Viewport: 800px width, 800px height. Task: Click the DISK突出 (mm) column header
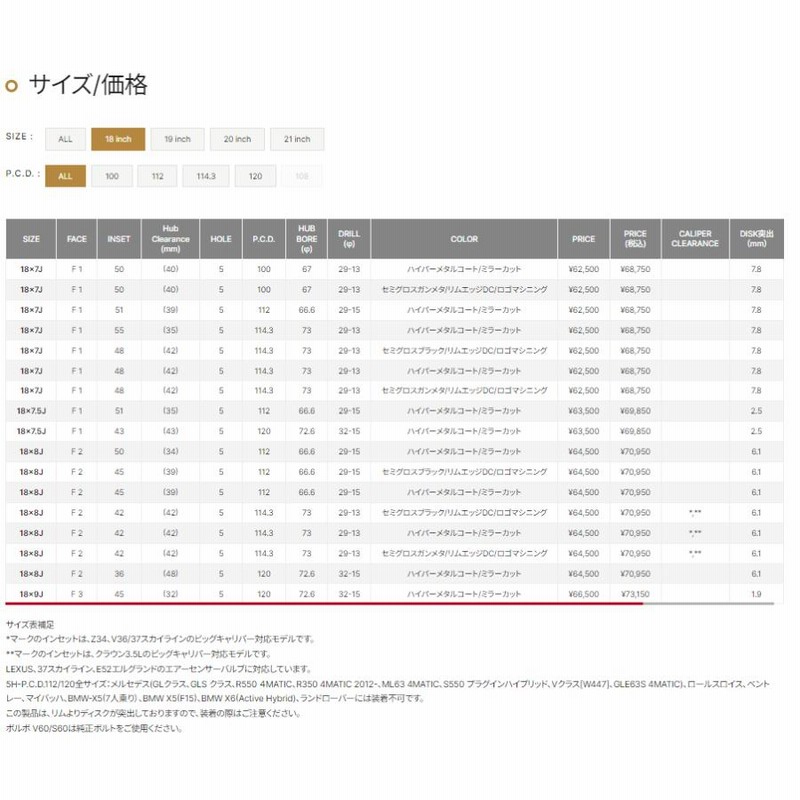tap(756, 239)
